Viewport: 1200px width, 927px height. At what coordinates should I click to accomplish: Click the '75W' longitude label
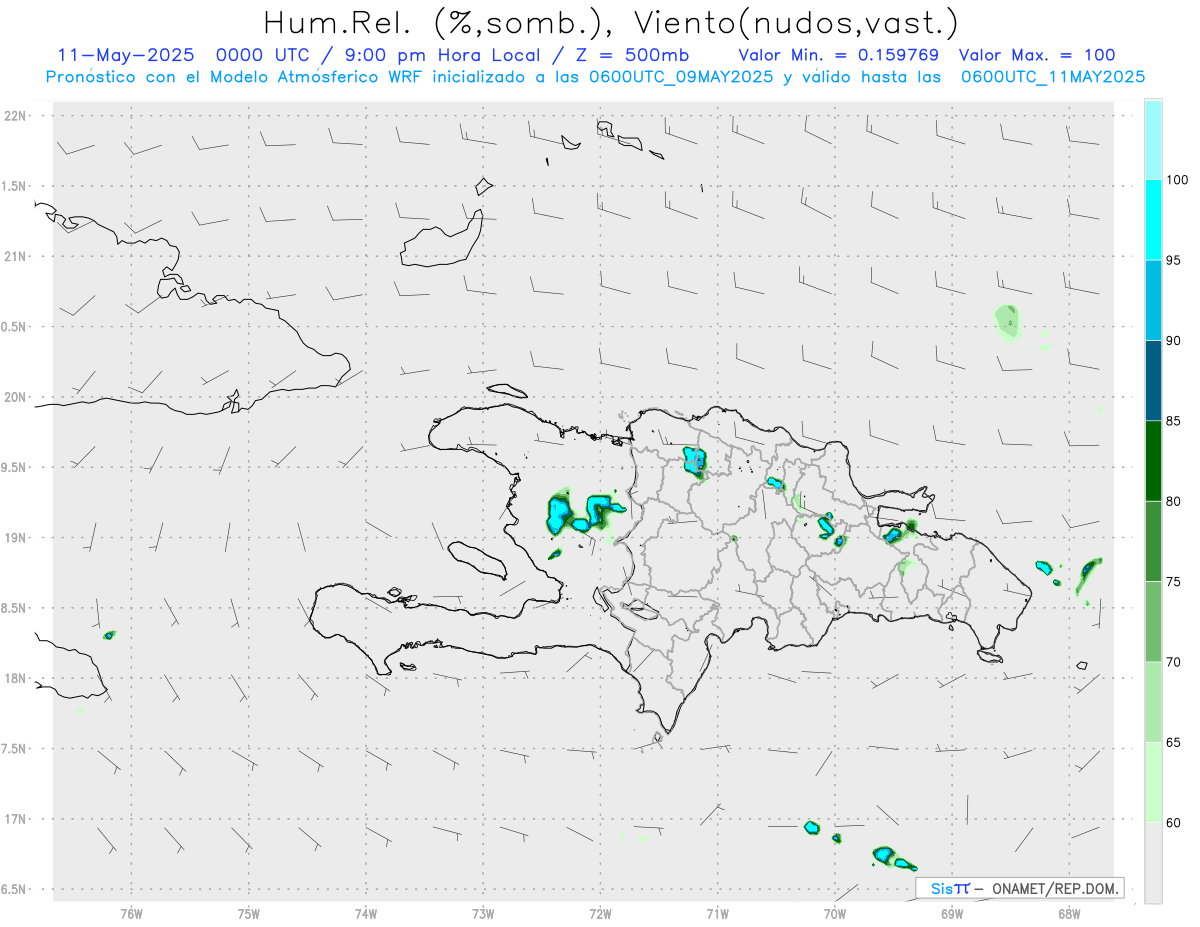pos(249,914)
